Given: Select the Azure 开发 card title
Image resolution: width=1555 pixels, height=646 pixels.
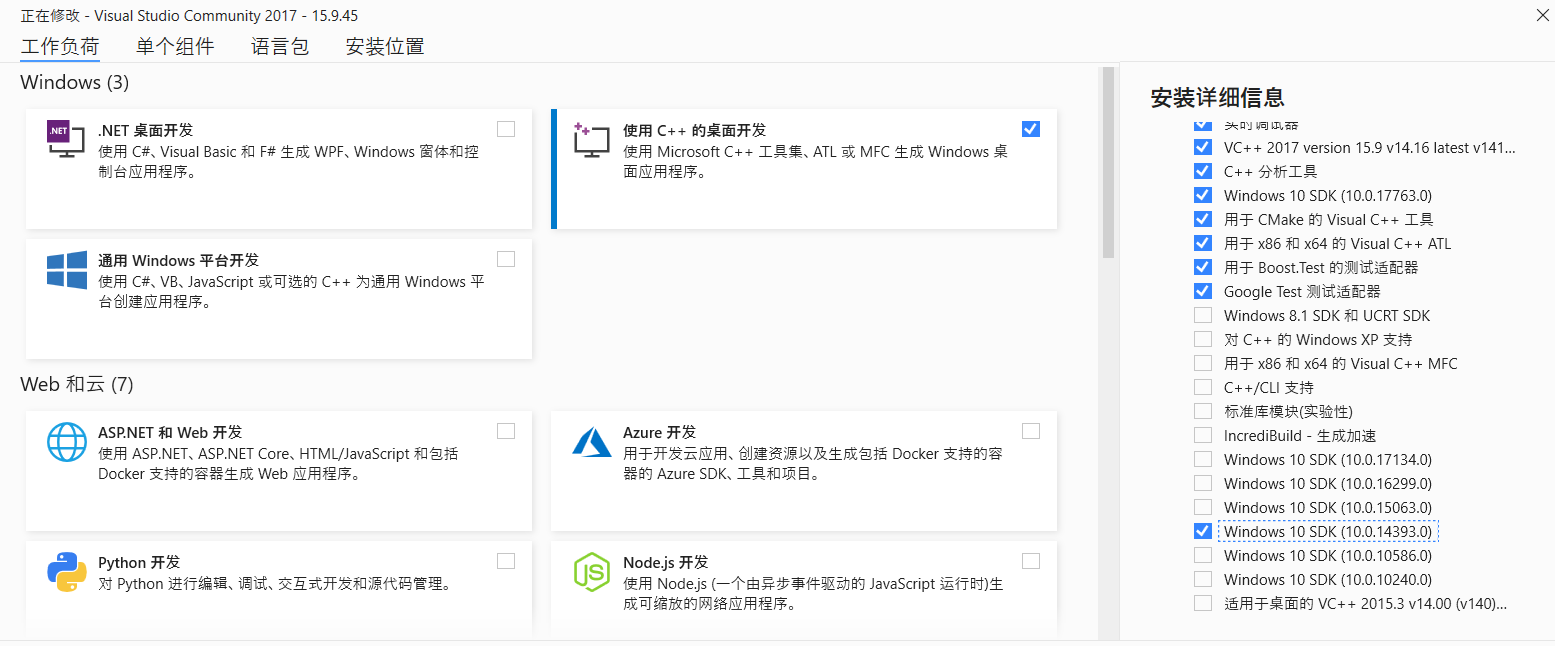Looking at the screenshot, I should click(659, 432).
